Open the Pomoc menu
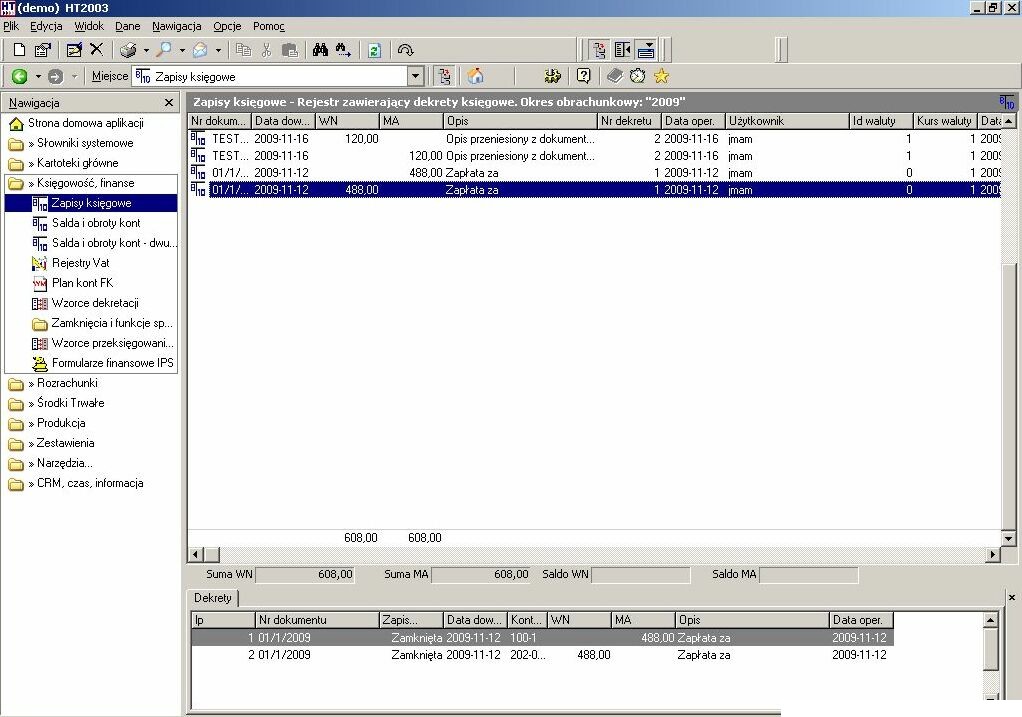 [x=269, y=26]
